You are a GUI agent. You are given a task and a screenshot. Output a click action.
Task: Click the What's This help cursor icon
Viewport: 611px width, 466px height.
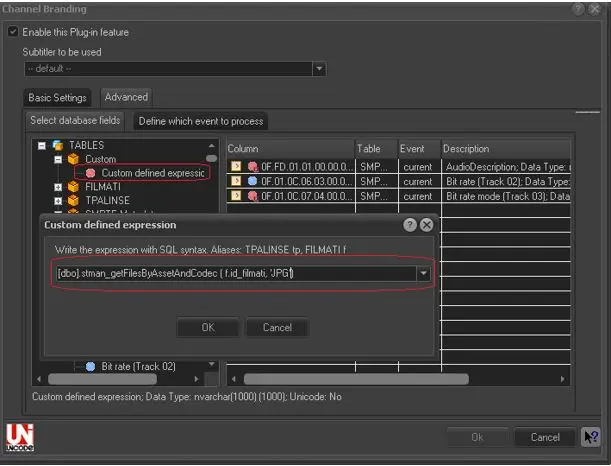click(x=590, y=437)
